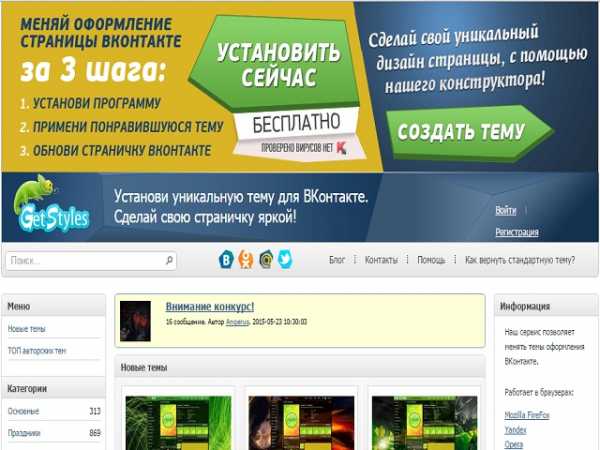Screen dimensions: 600x450
Task: Click the Kaspersky checked badge icon
Action: point(341,148)
